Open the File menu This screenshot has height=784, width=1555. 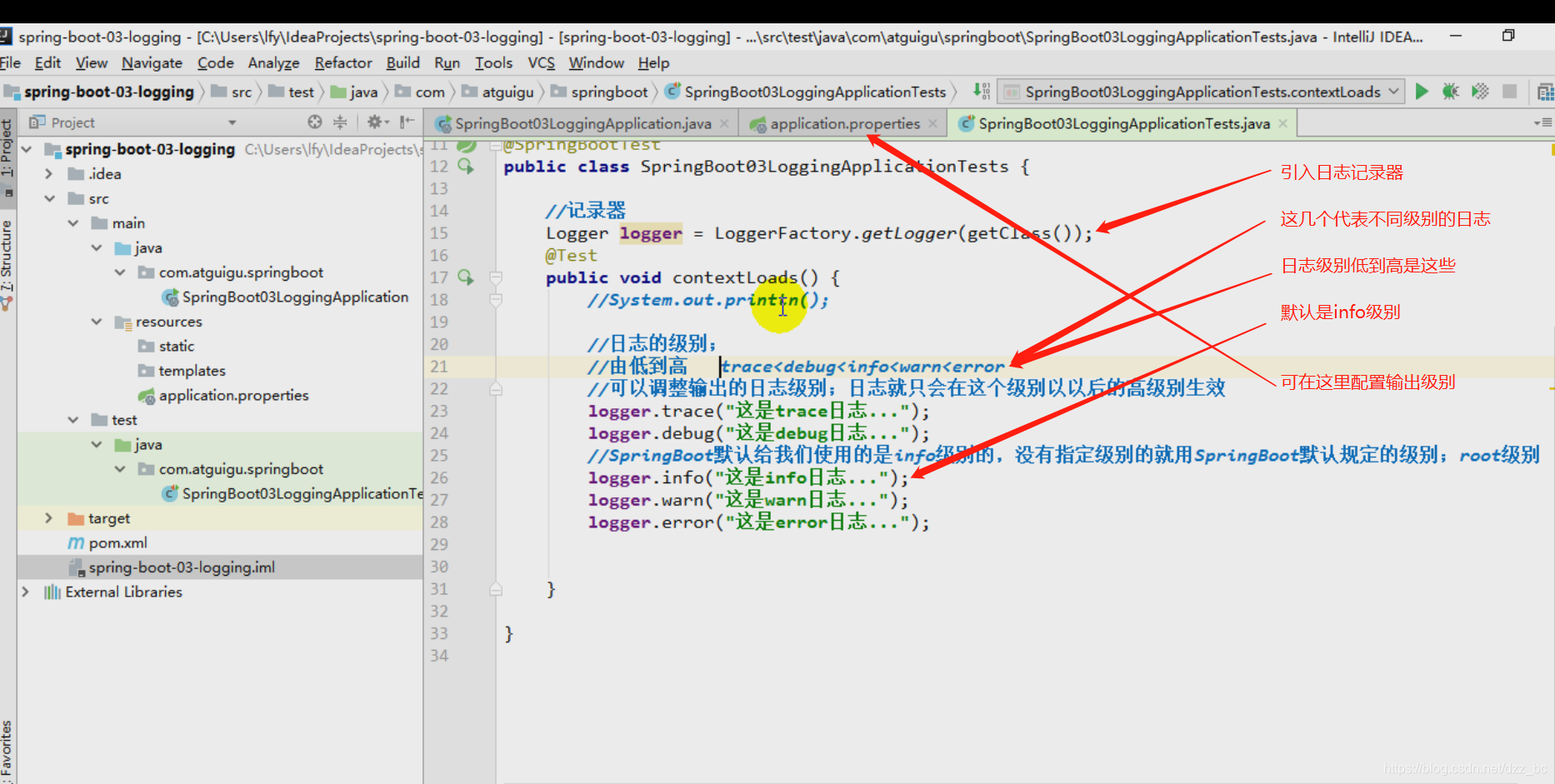[x=10, y=62]
